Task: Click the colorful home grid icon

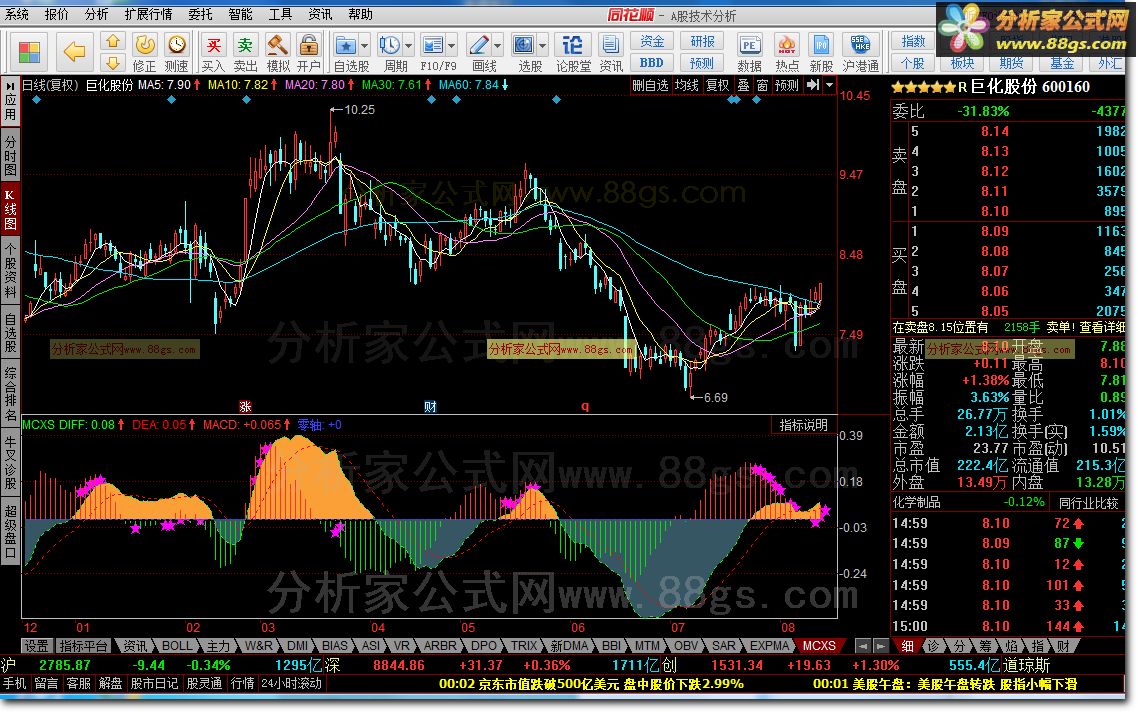Action: pos(29,52)
